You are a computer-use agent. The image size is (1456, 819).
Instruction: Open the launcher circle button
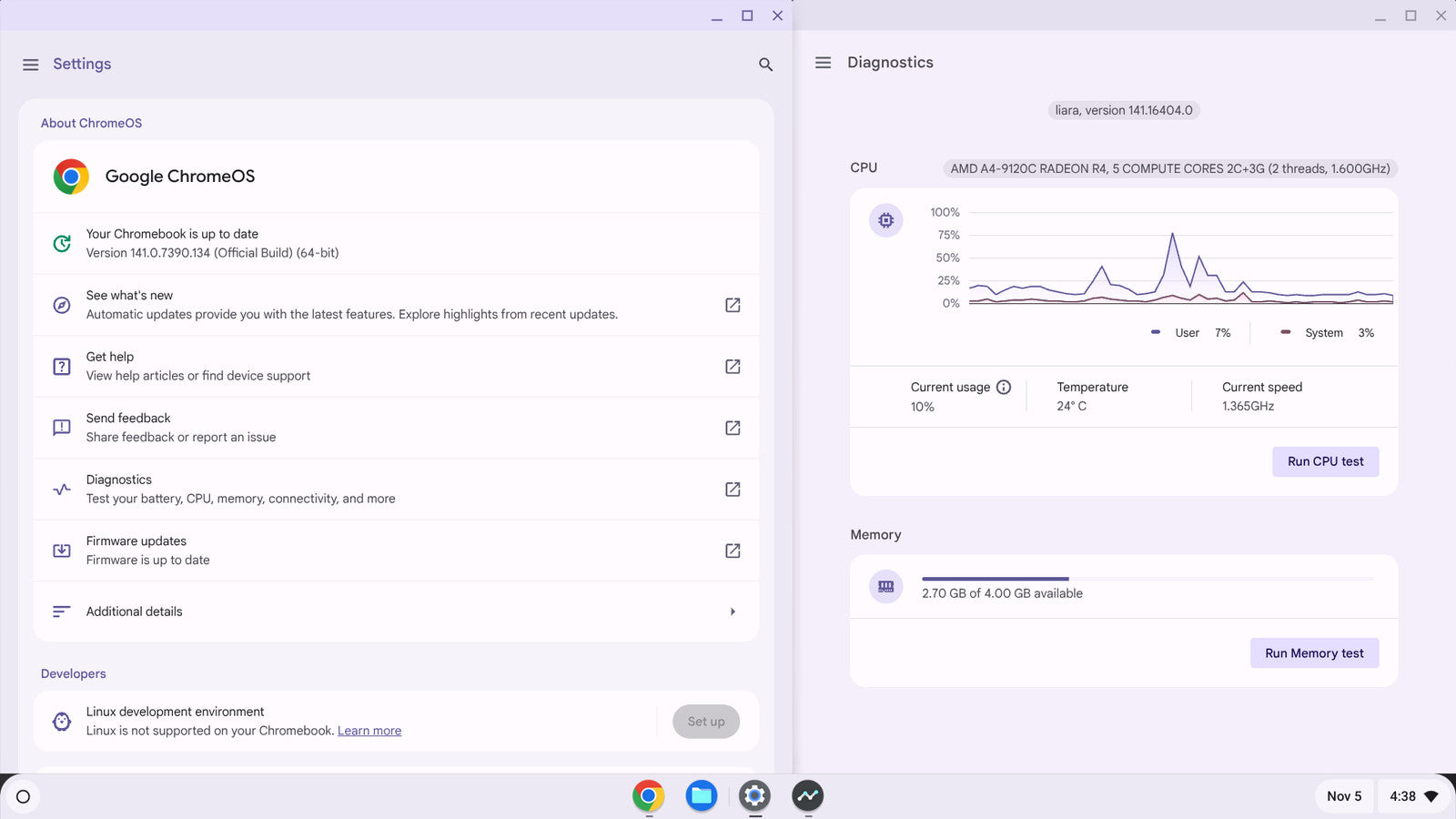pyautogui.click(x=24, y=796)
